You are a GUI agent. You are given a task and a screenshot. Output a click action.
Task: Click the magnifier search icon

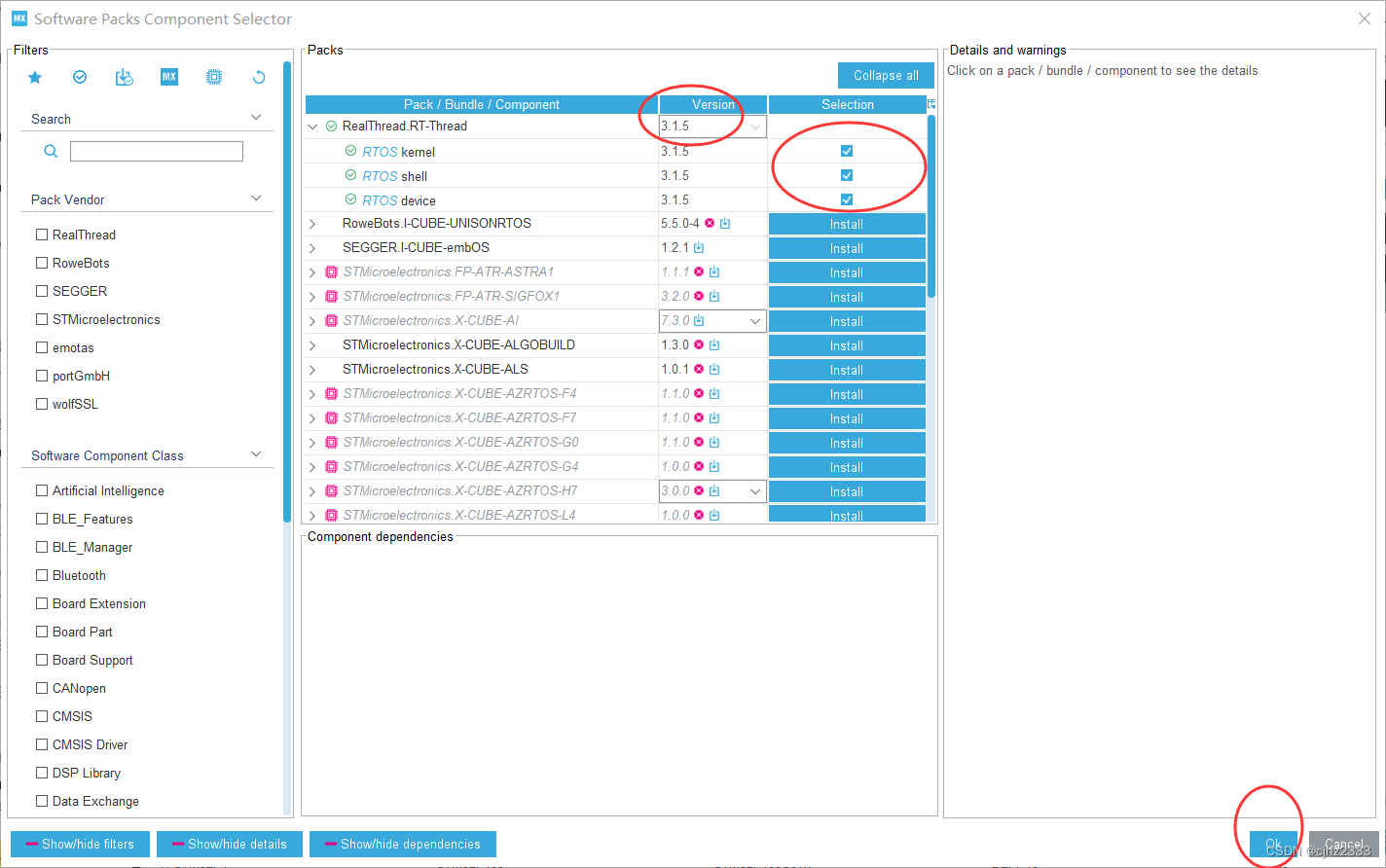pos(51,151)
